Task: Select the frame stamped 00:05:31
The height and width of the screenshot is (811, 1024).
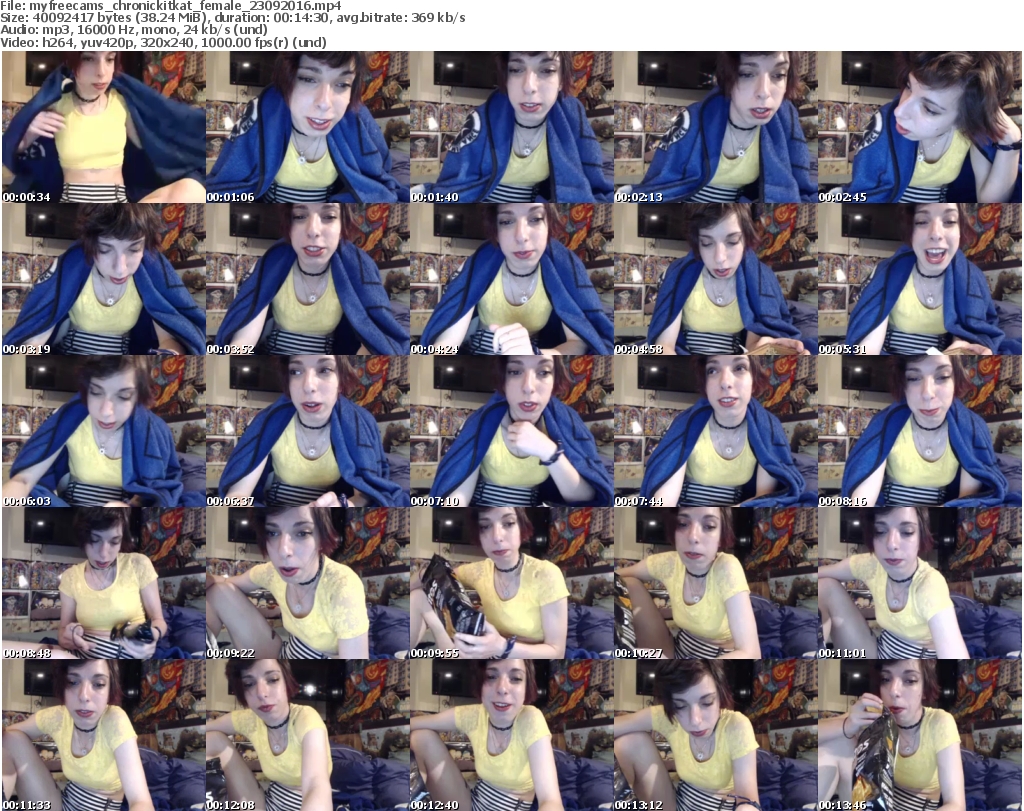Action: tap(920, 279)
